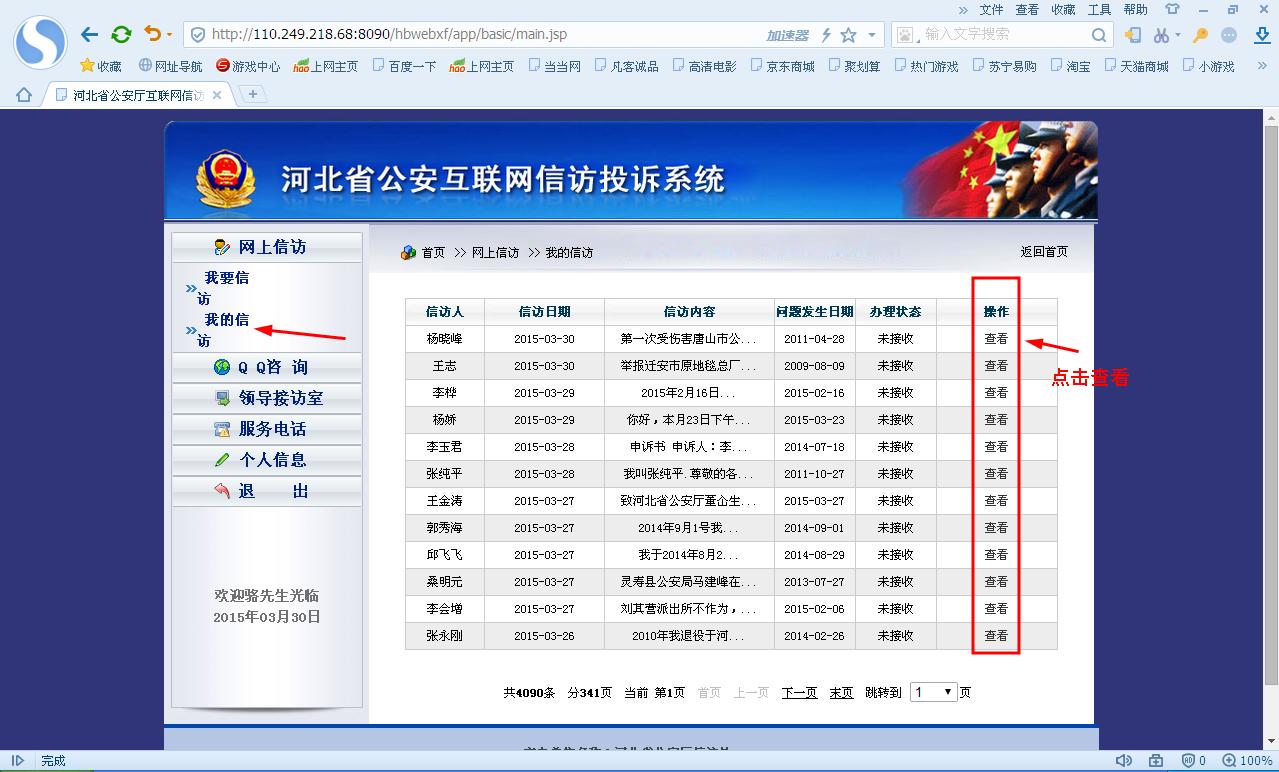This screenshot has height=772, width=1279.
Task: Open the 个人信息 sidebar item
Action: point(266,460)
